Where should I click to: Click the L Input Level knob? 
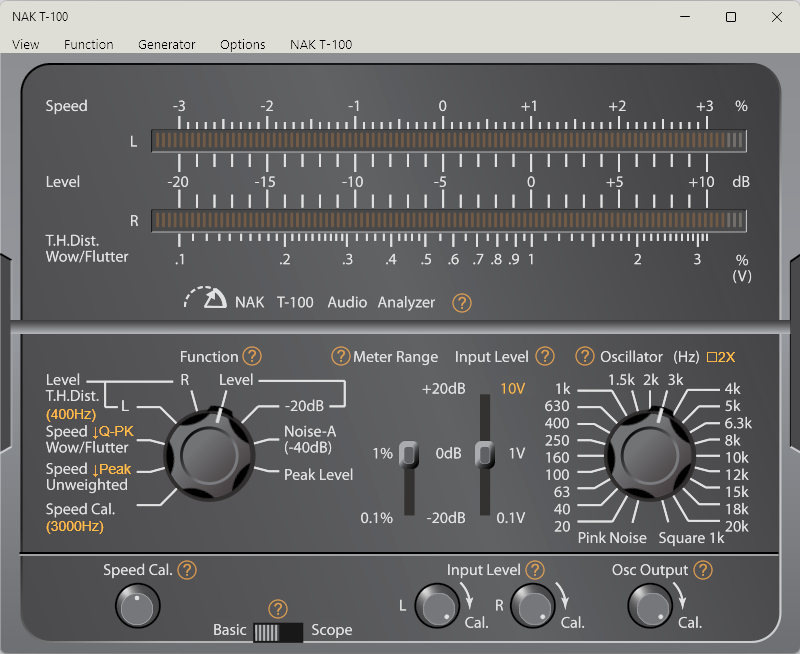pyautogui.click(x=437, y=606)
